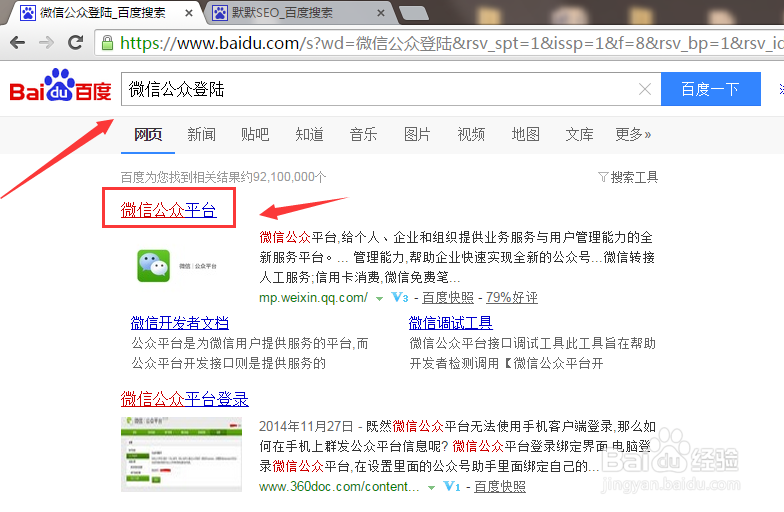The width and height of the screenshot is (784, 512).
Task: Click the result count text 约92,100,000个
Action: (x=283, y=177)
